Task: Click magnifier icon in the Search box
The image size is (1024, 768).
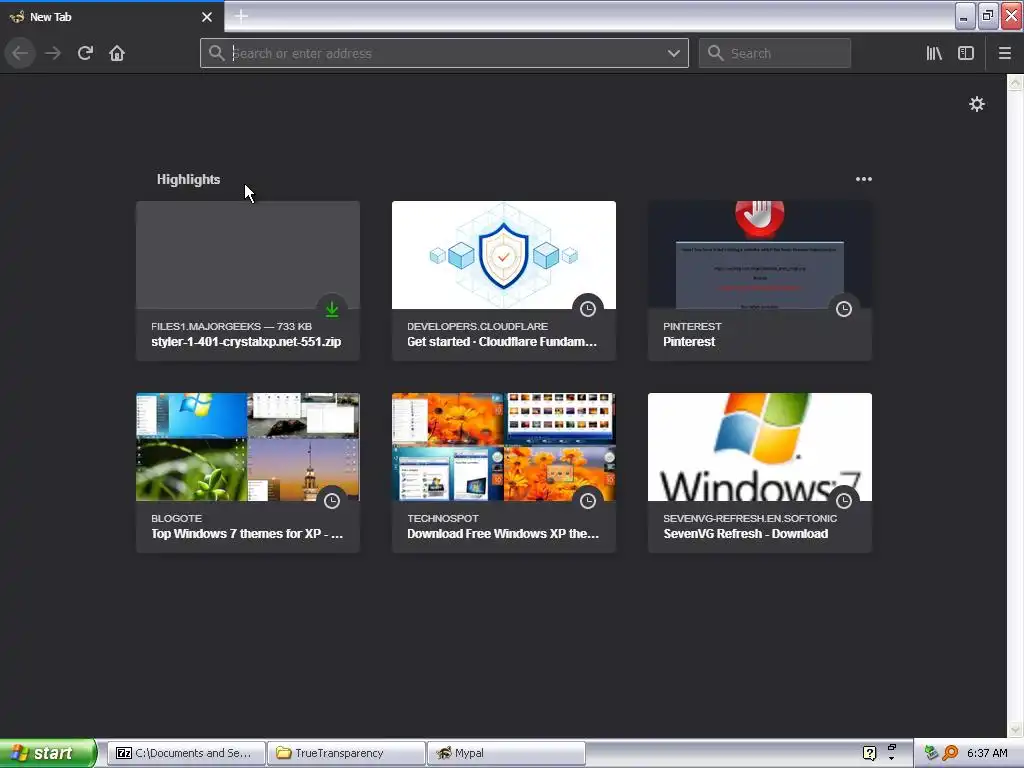Action: coord(715,53)
